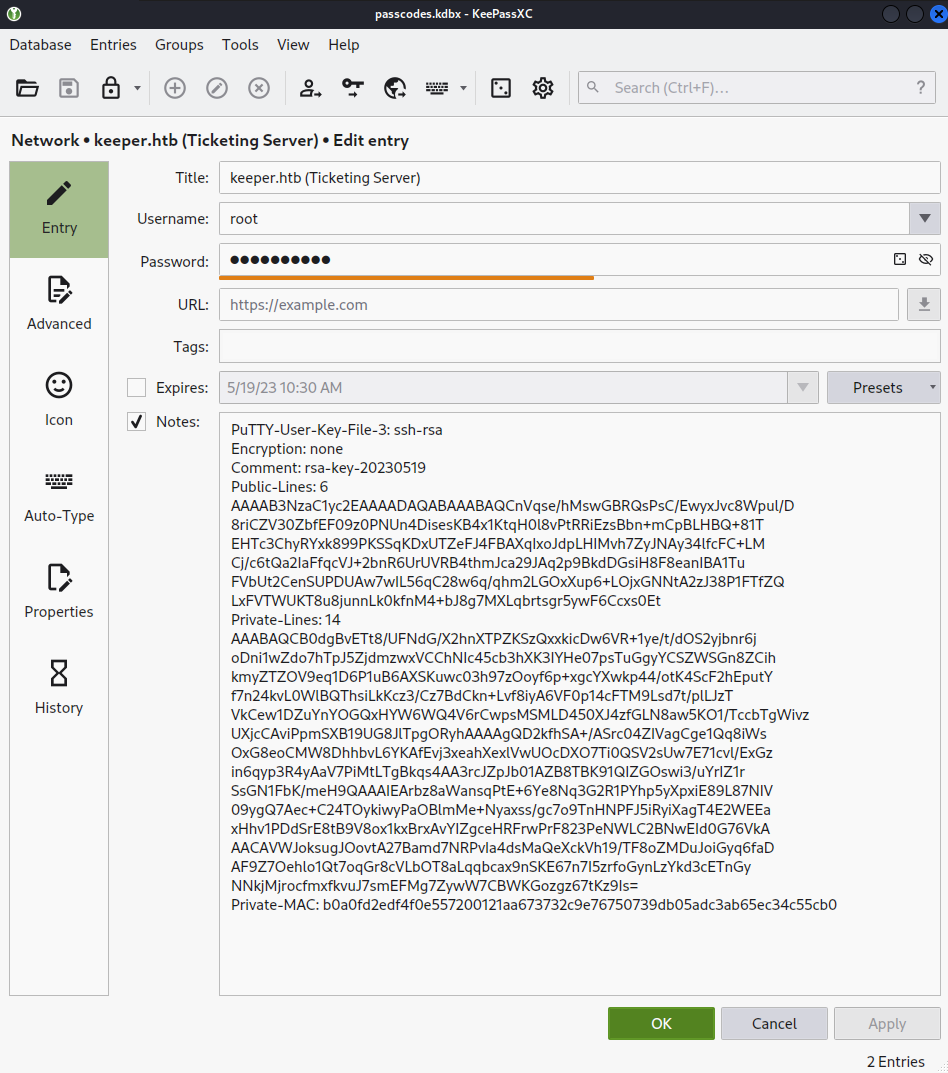Add new entry plus icon

(175, 88)
